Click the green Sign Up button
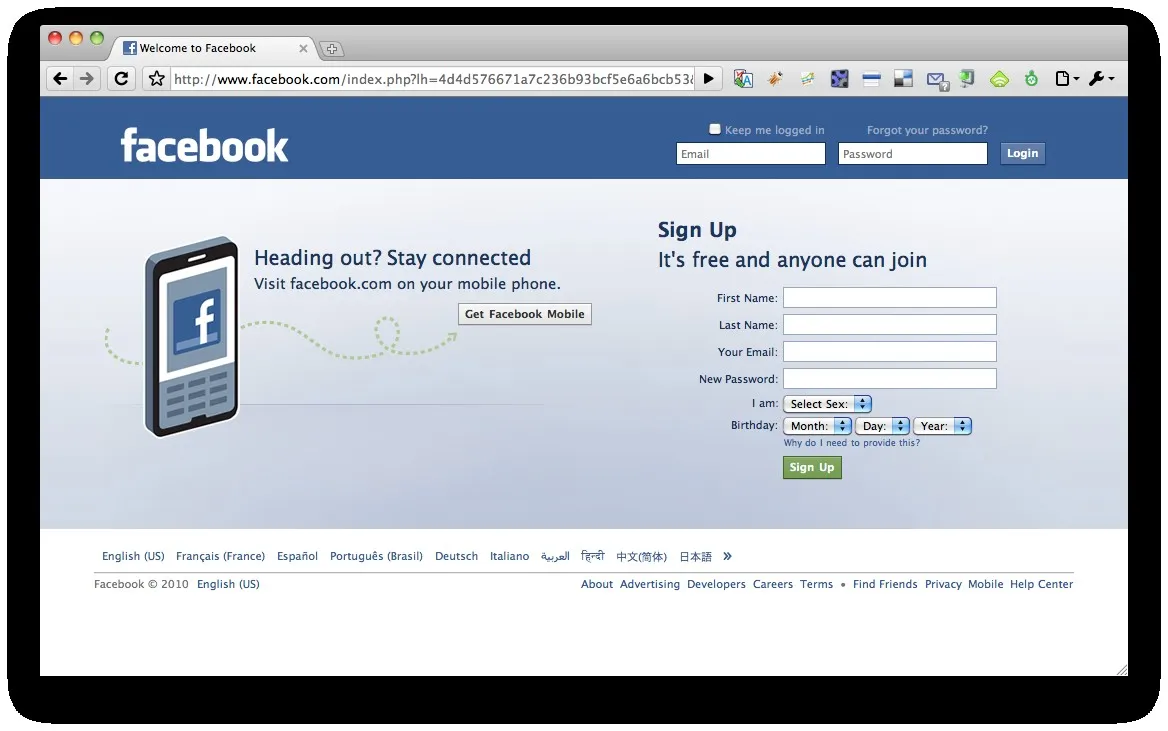This screenshot has width=1168, height=731. tap(812, 467)
